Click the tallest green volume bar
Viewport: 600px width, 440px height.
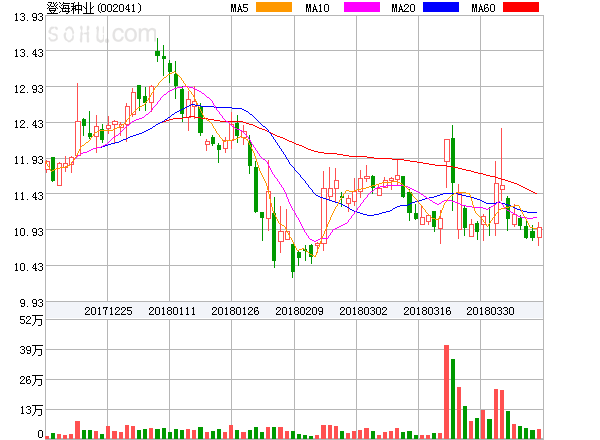tap(453, 399)
